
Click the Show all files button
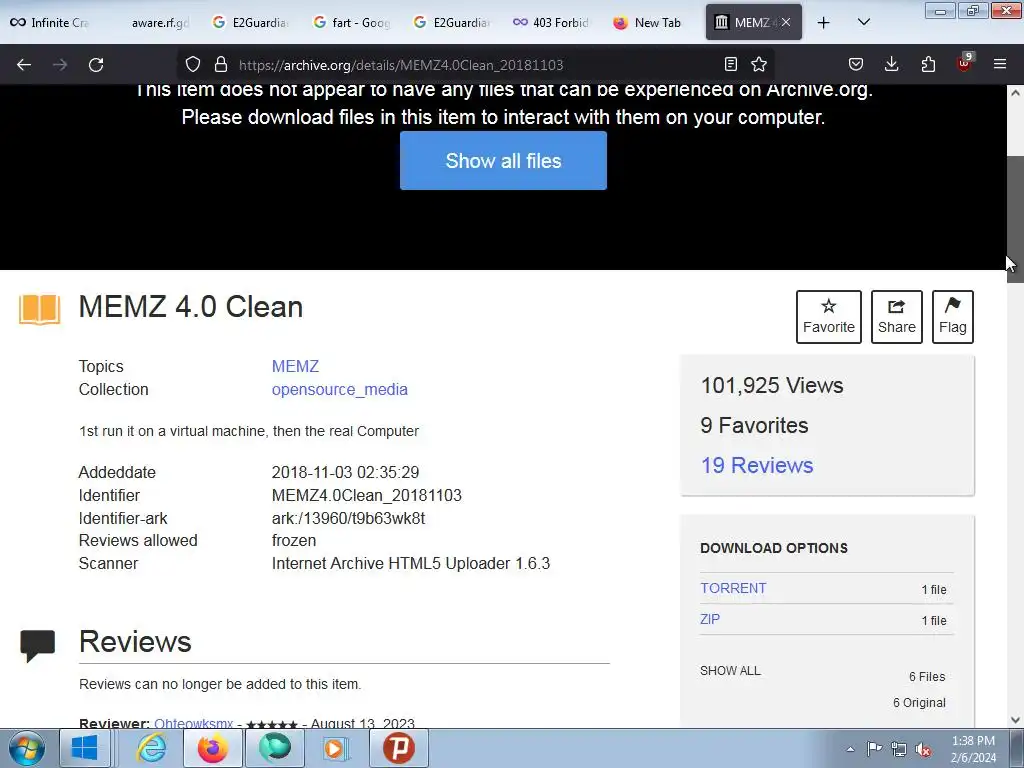504,161
